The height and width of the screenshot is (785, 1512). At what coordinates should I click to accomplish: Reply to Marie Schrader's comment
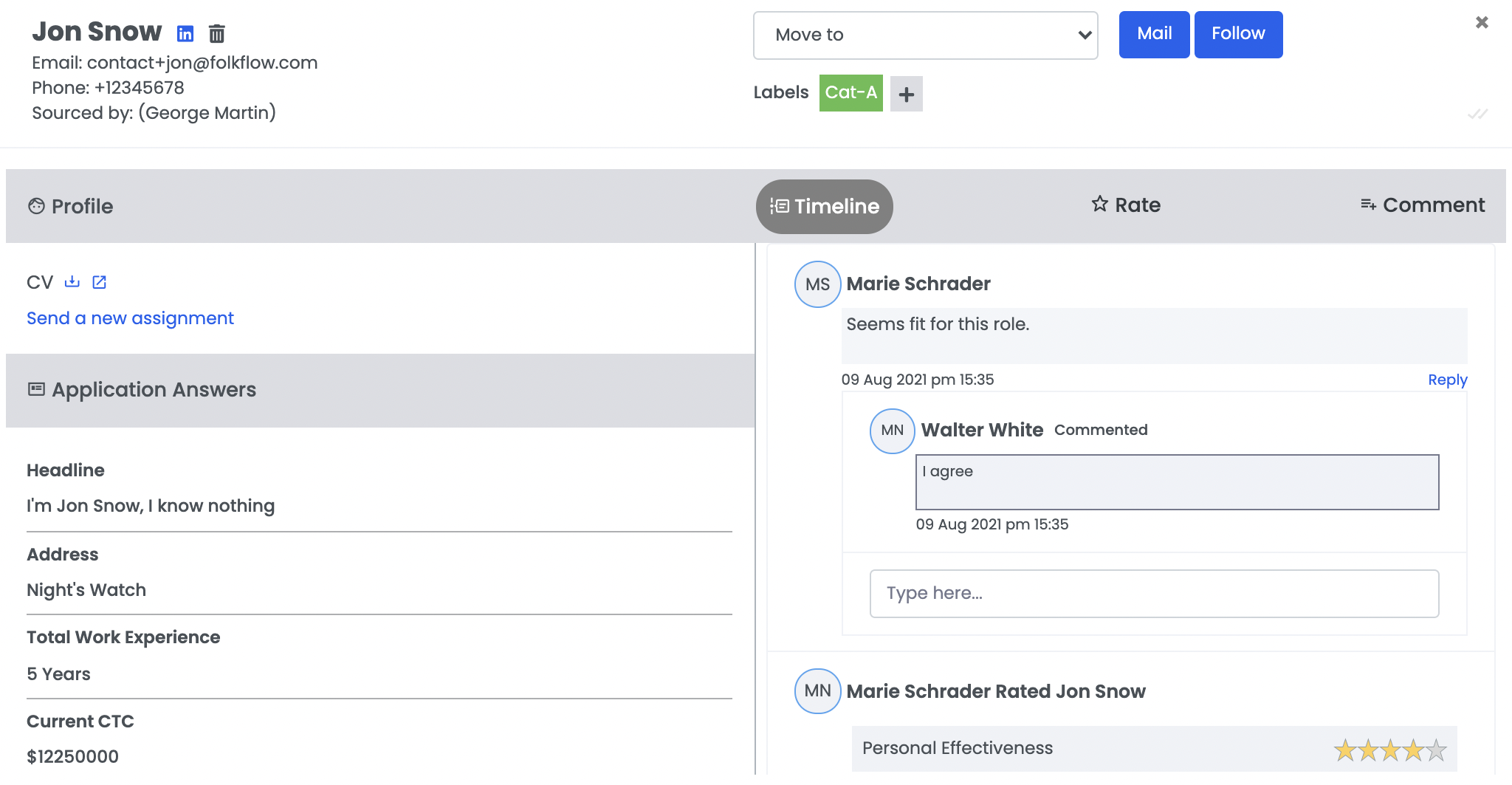(1447, 380)
